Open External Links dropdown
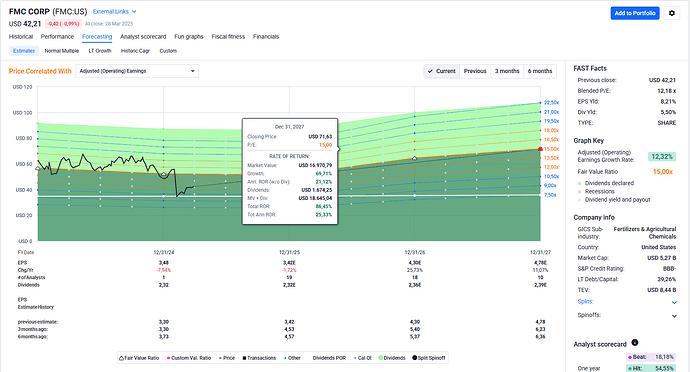Screen dimensions: 690x372 pos(114,11)
